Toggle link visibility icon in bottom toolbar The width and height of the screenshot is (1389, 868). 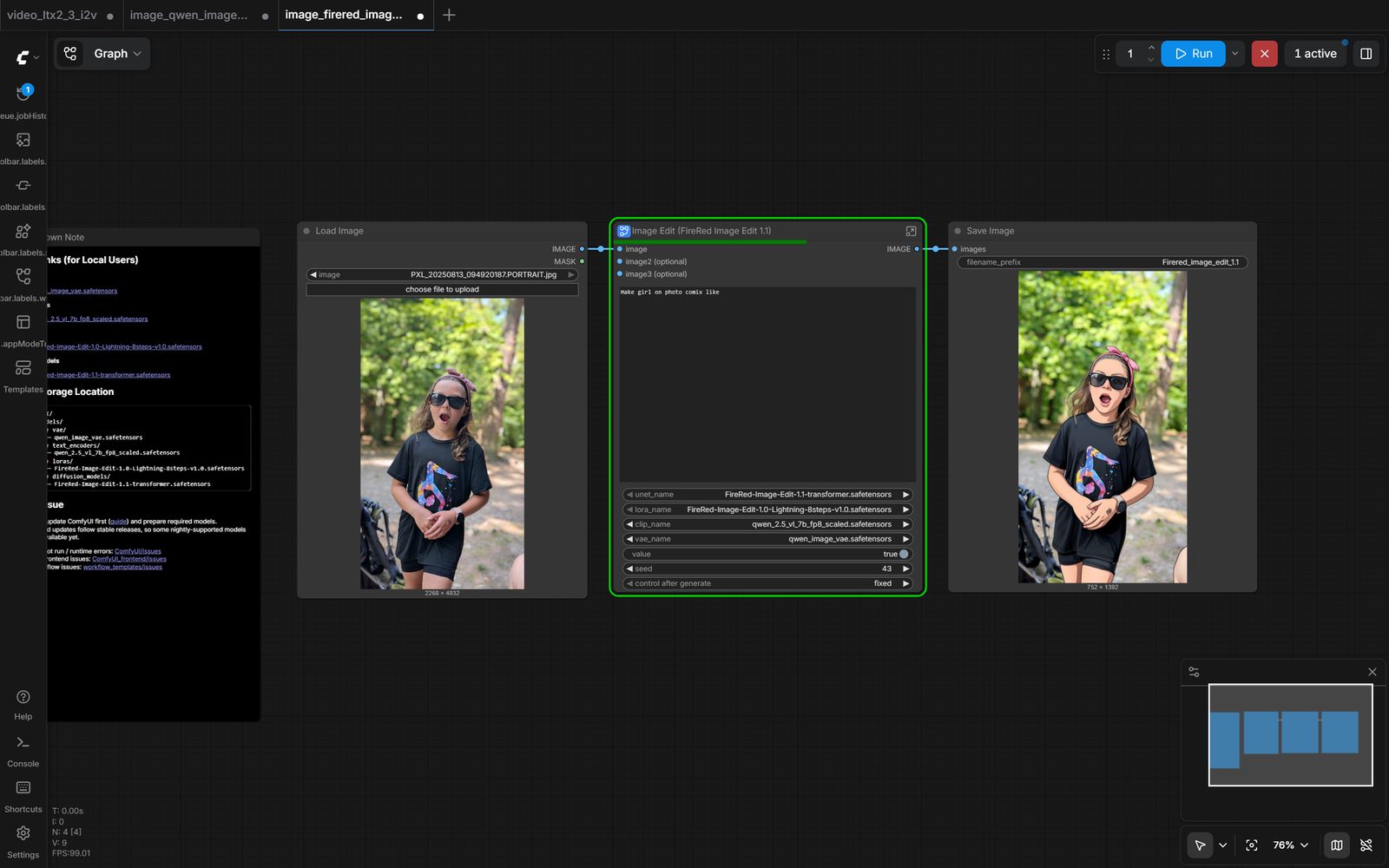tap(1366, 845)
